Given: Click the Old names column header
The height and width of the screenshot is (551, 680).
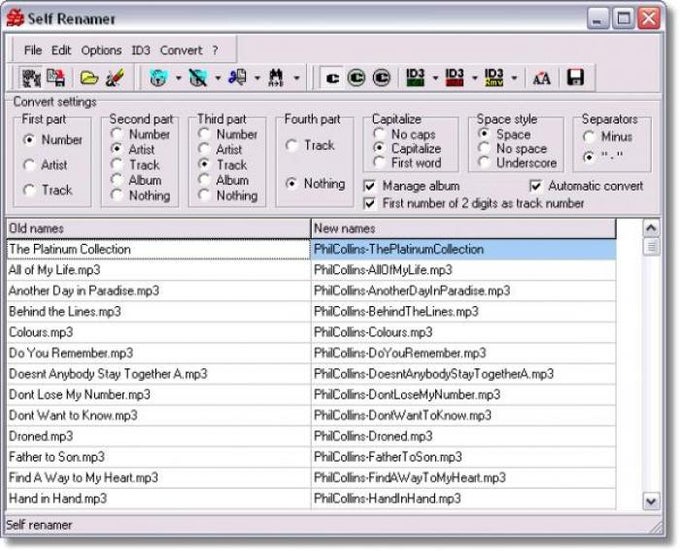Looking at the screenshot, I should click(159, 228).
